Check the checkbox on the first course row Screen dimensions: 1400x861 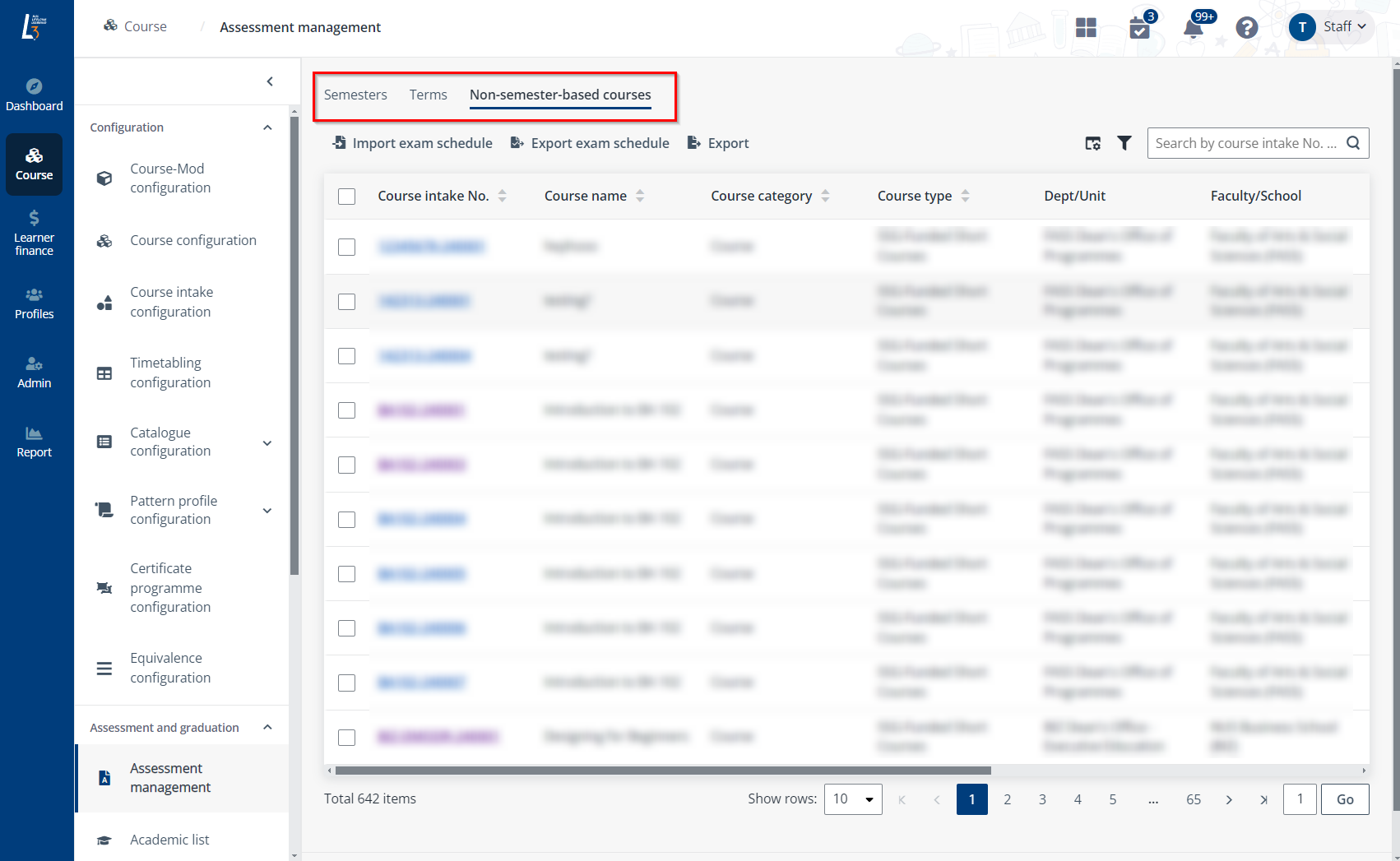(x=346, y=247)
